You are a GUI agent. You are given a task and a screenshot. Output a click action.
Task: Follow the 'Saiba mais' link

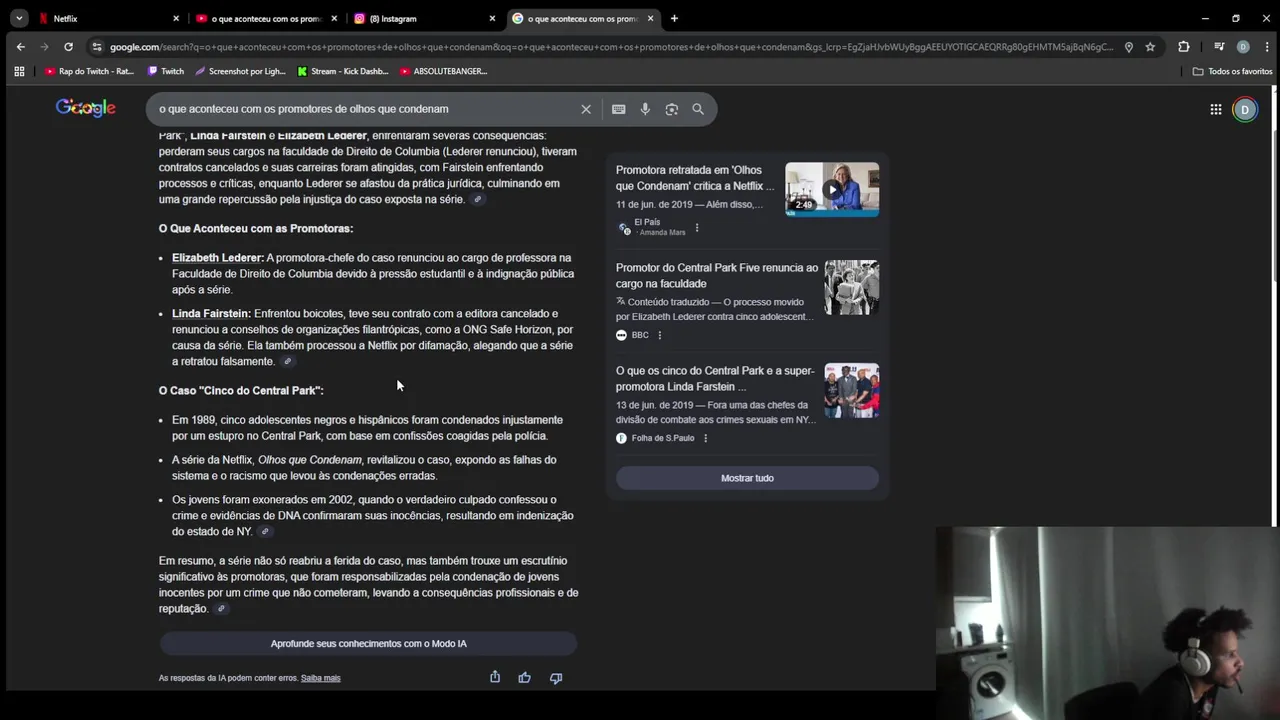point(321,678)
